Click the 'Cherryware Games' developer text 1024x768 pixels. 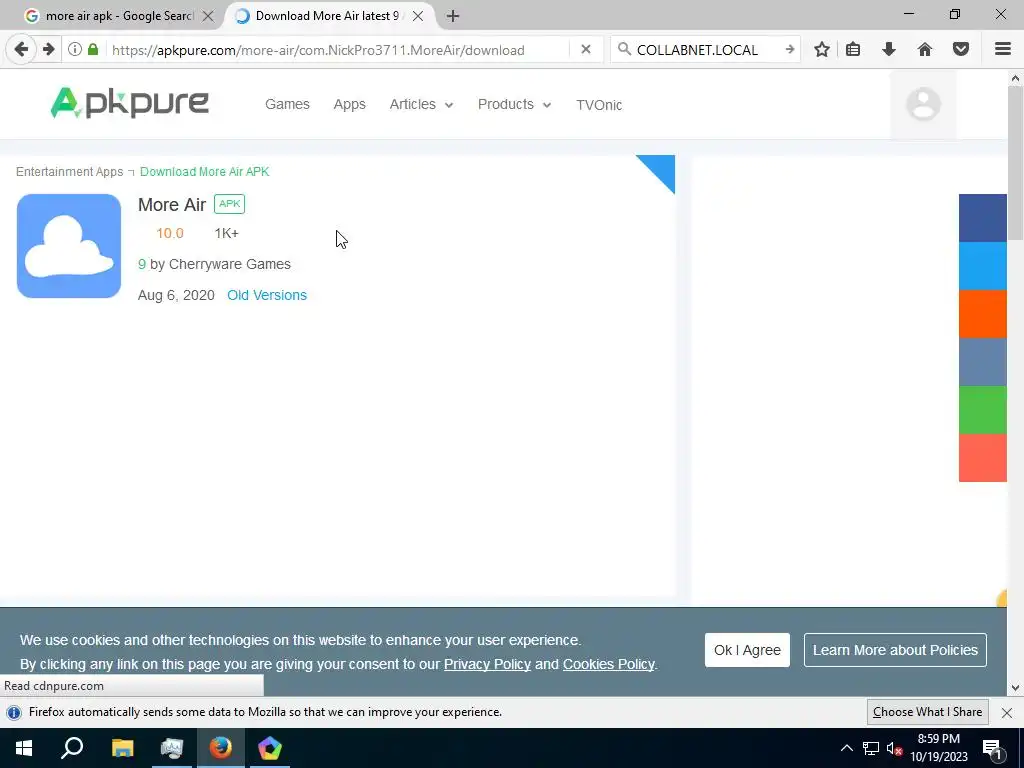pyautogui.click(x=229, y=264)
